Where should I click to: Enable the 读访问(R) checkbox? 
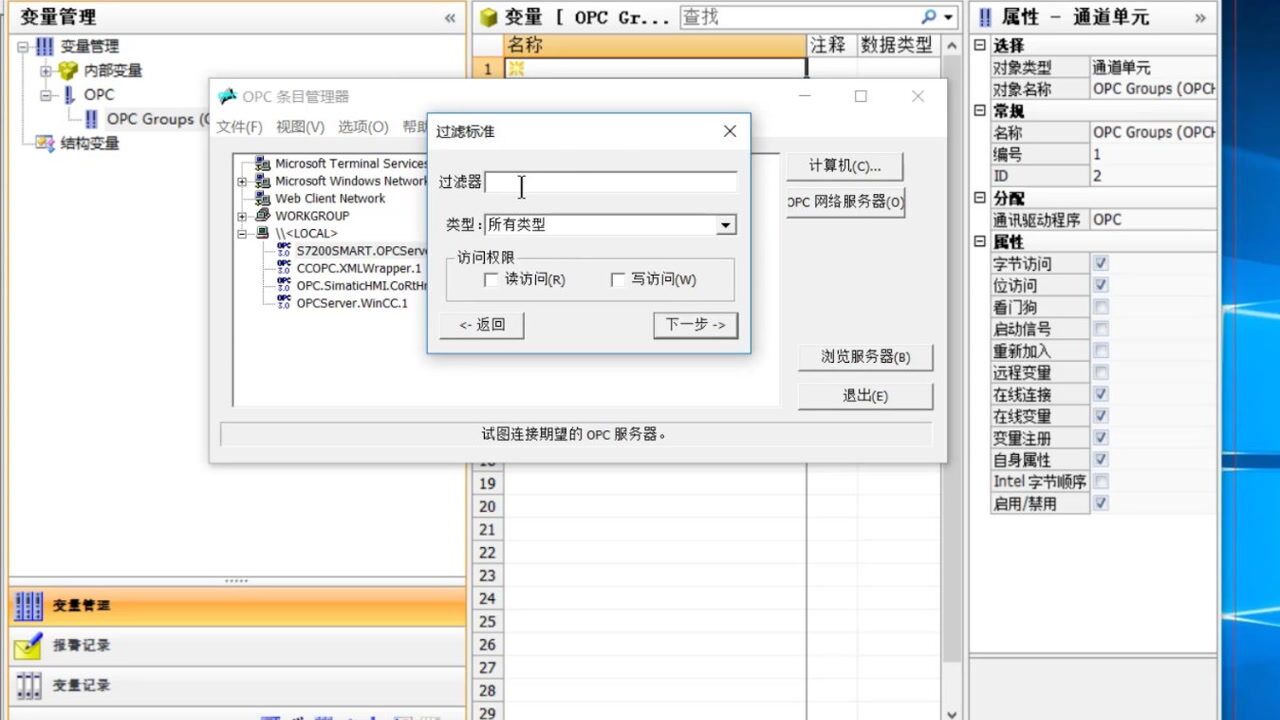tap(491, 280)
